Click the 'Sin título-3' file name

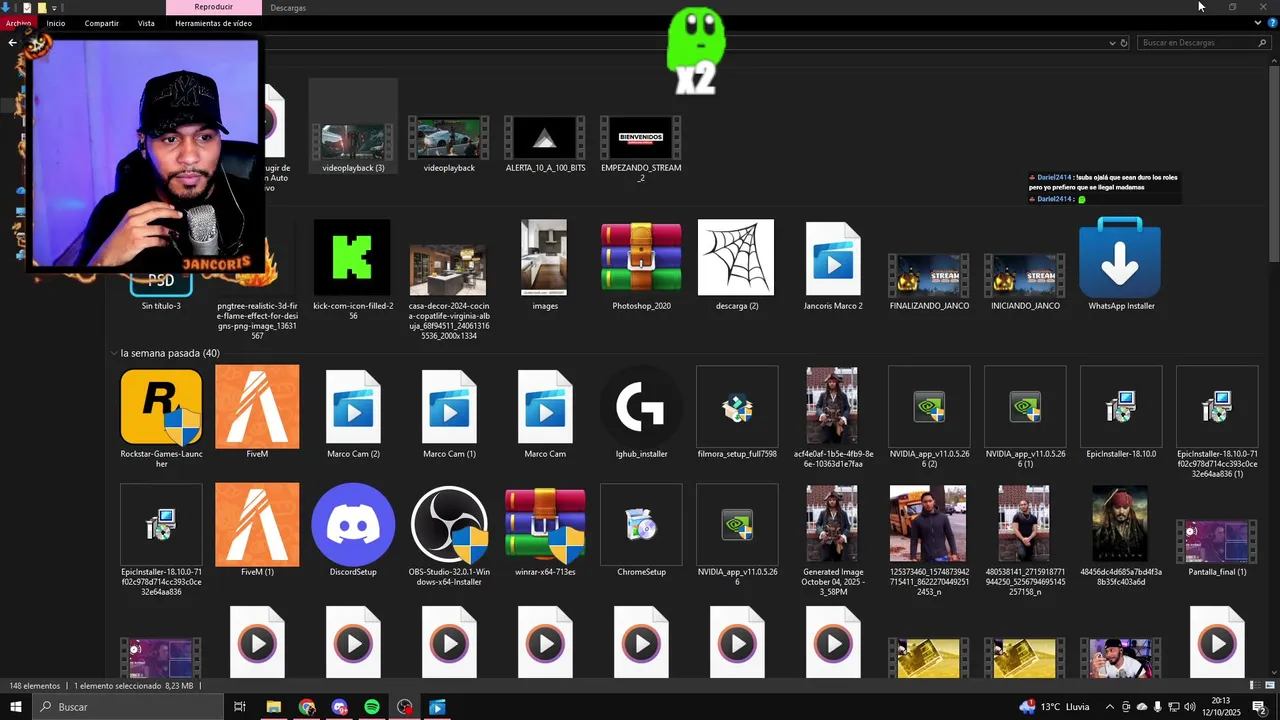pos(161,306)
